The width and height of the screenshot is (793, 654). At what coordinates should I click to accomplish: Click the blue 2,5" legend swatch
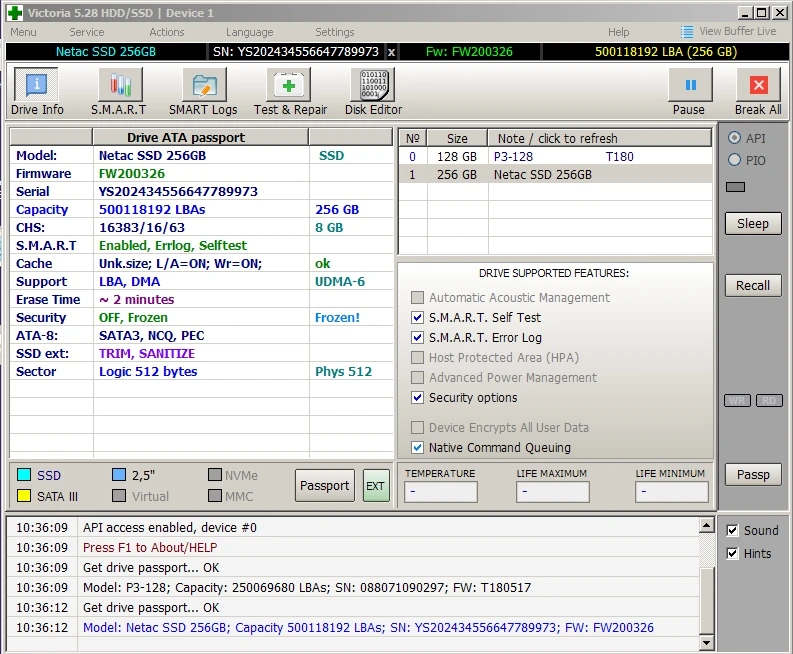[x=119, y=474]
